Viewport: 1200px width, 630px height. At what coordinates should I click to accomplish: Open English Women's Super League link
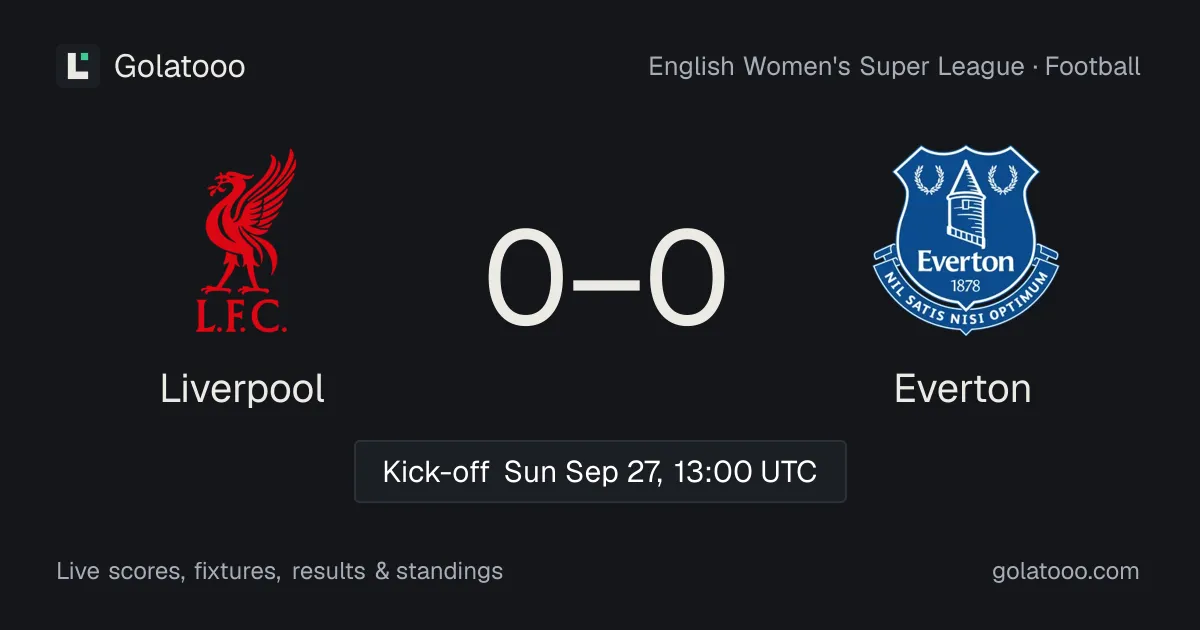click(836, 67)
